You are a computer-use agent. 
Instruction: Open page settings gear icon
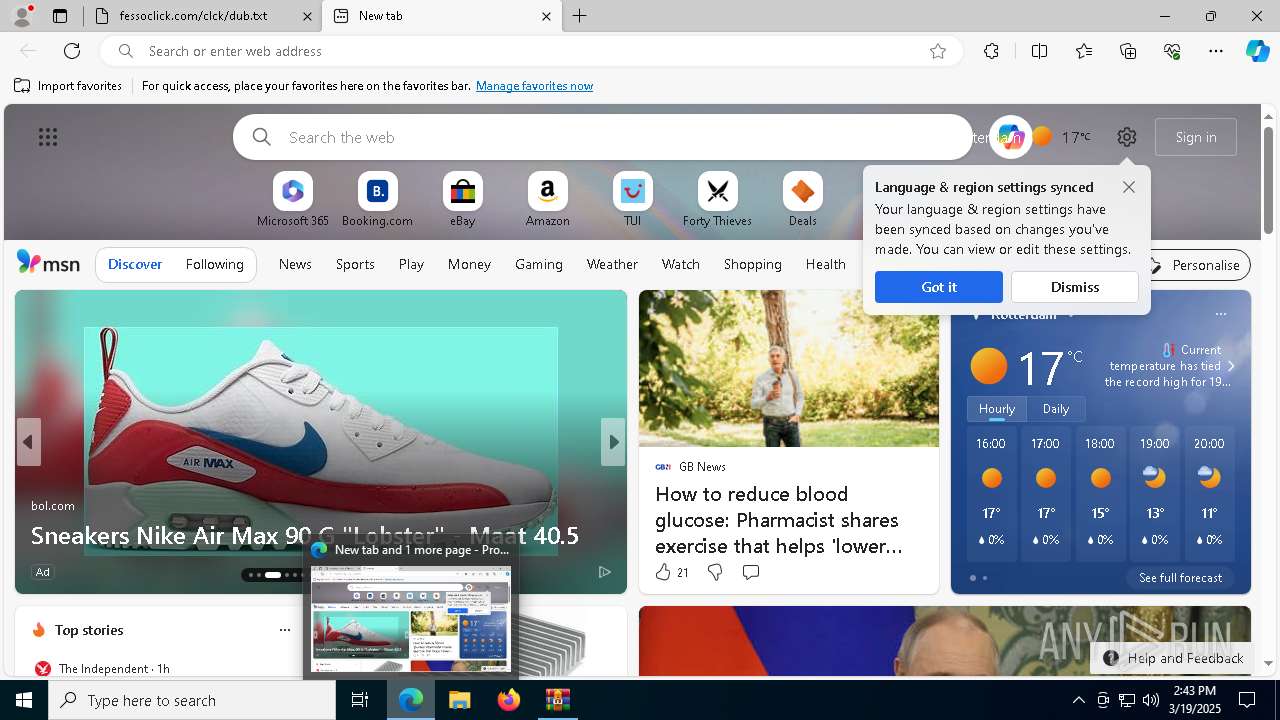coord(1127,137)
